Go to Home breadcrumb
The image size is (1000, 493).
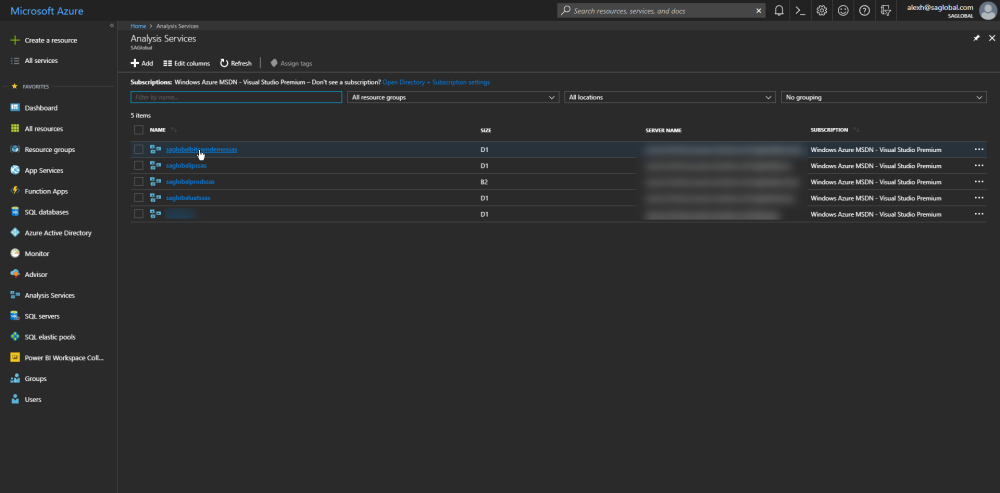pyautogui.click(x=138, y=26)
